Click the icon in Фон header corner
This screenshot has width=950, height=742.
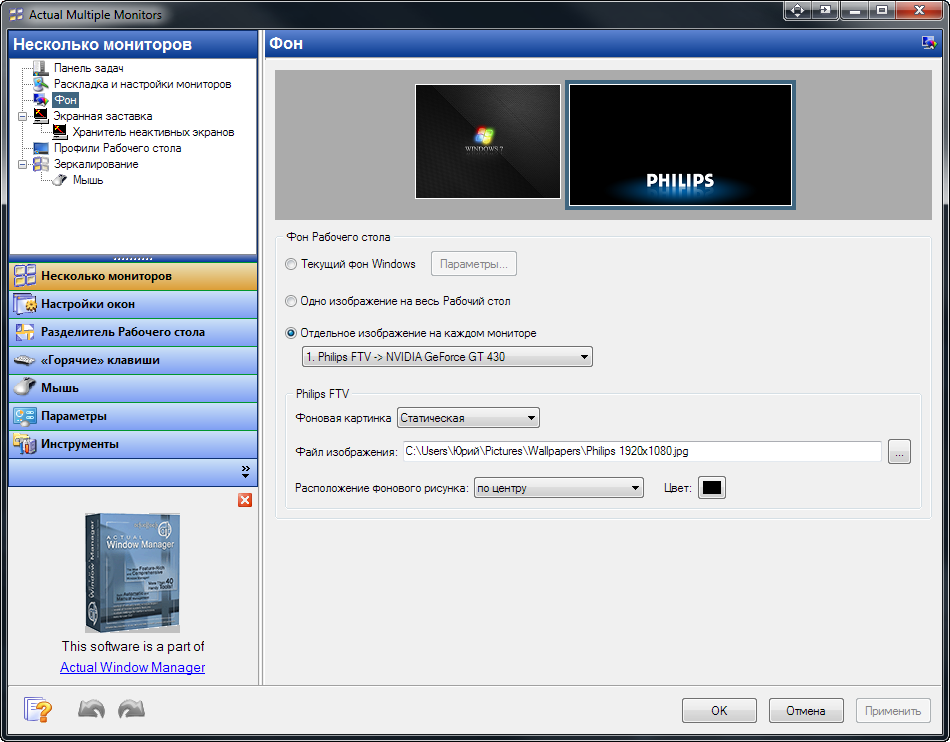tap(928, 43)
